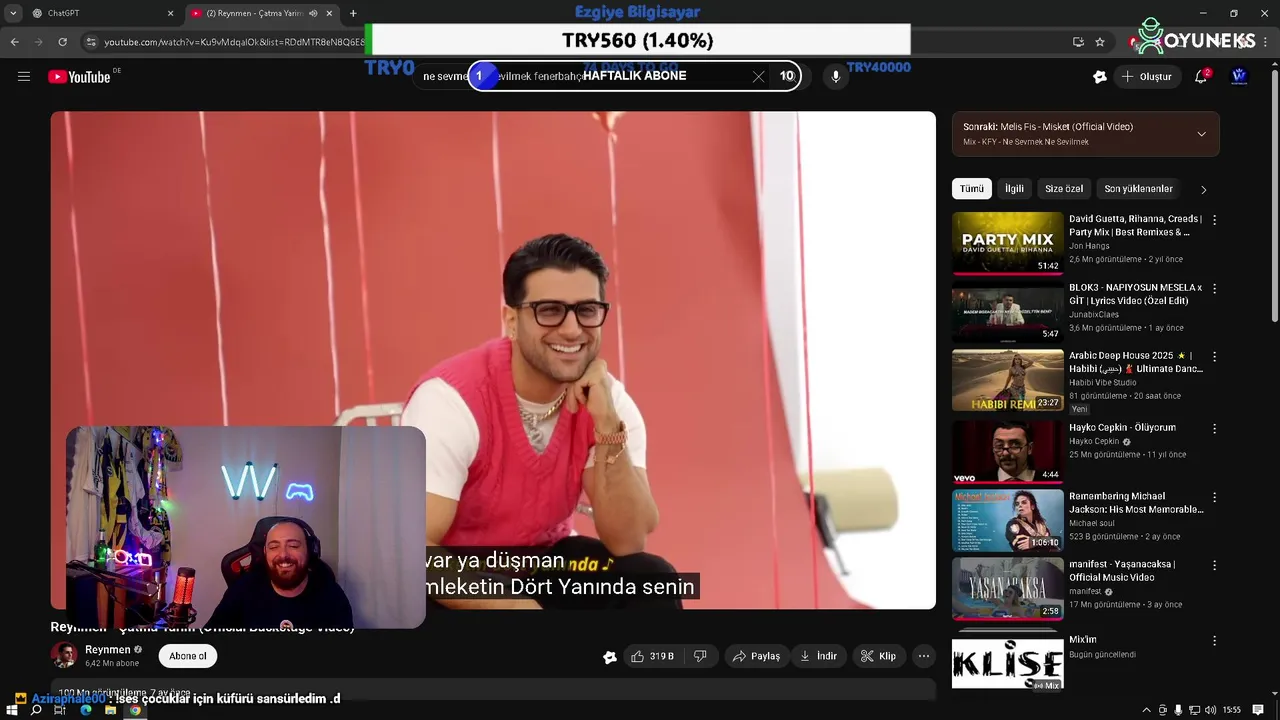Viewport: 1280px width, 720px height.
Task: Click the system tray volume icon
Action: pos(1210,710)
